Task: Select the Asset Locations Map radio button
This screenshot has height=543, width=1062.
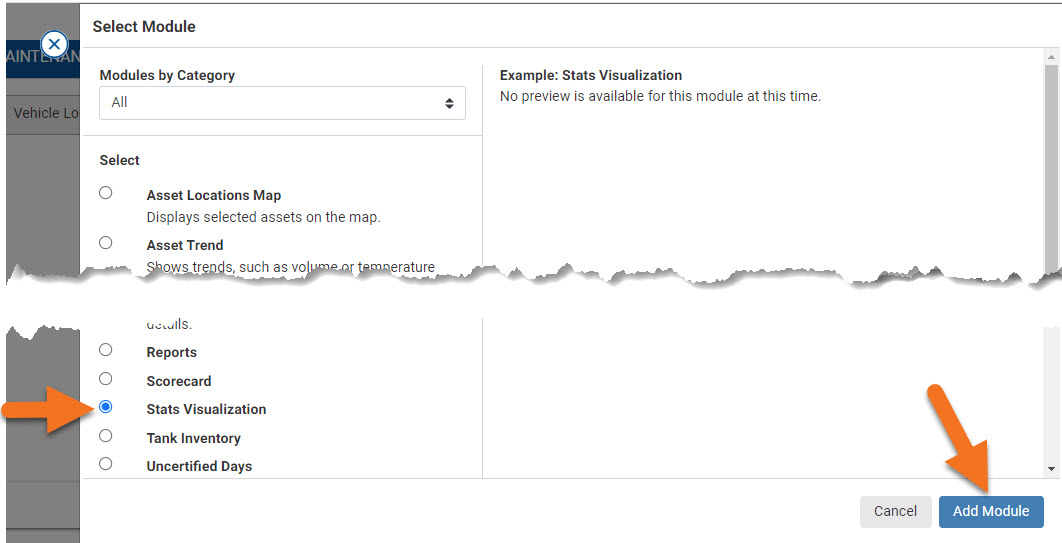Action: point(106,193)
